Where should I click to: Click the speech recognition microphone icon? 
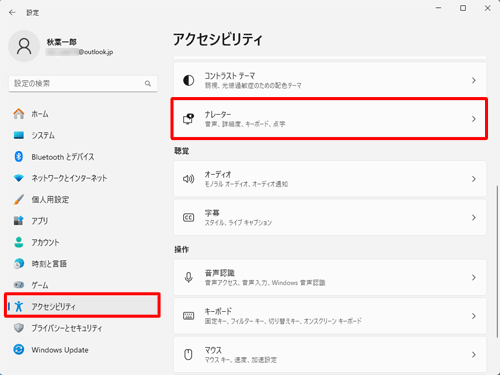coord(189,277)
